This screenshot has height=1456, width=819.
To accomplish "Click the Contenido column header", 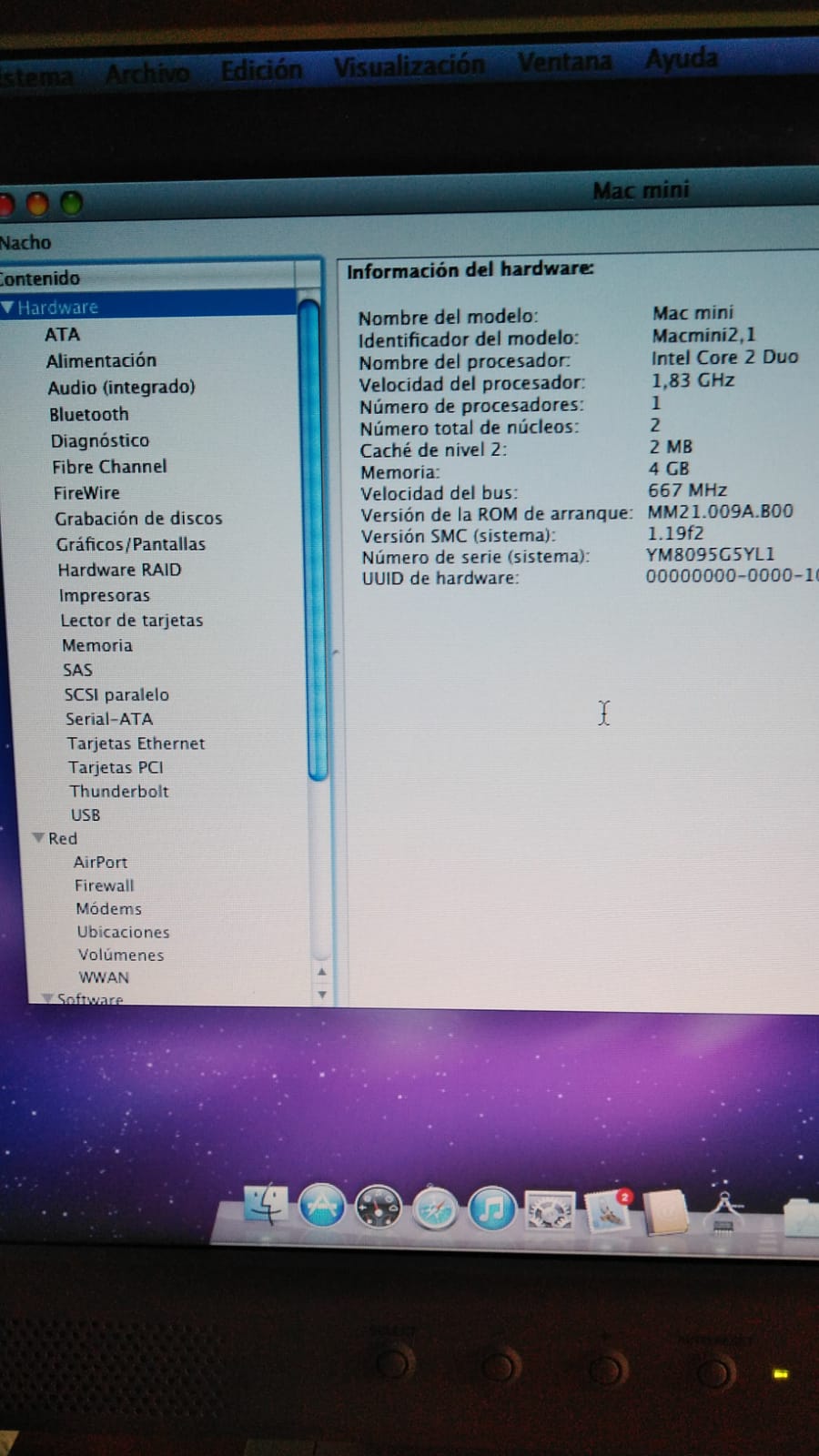I will pyautogui.click(x=147, y=277).
